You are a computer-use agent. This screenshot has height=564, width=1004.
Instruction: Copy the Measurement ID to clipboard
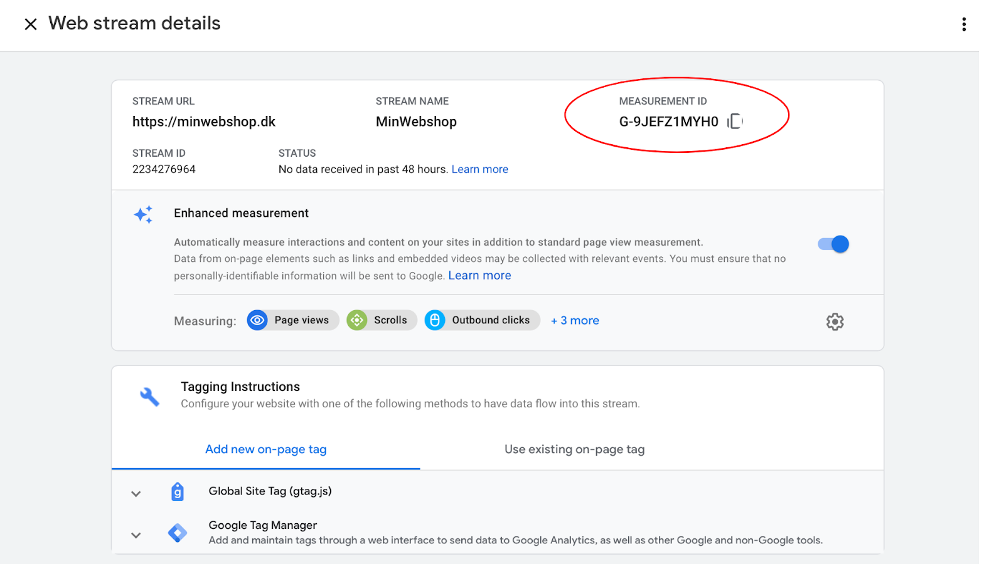coord(735,121)
